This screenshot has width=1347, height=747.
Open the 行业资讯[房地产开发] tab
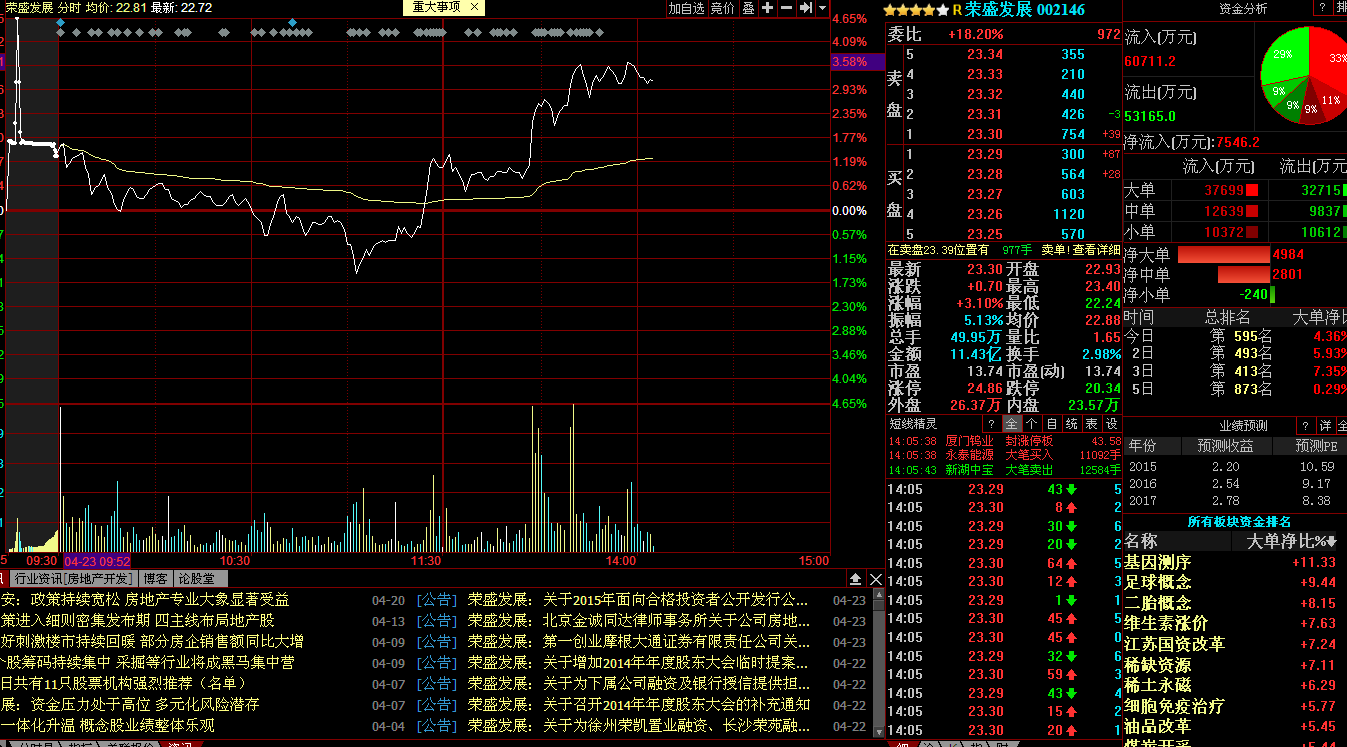tap(73, 579)
